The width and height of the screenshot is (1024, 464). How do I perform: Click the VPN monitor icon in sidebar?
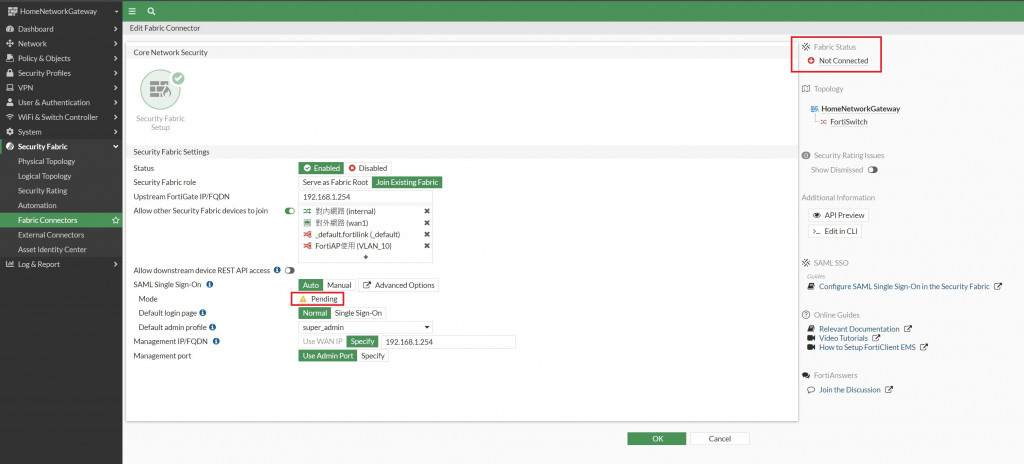[x=10, y=88]
